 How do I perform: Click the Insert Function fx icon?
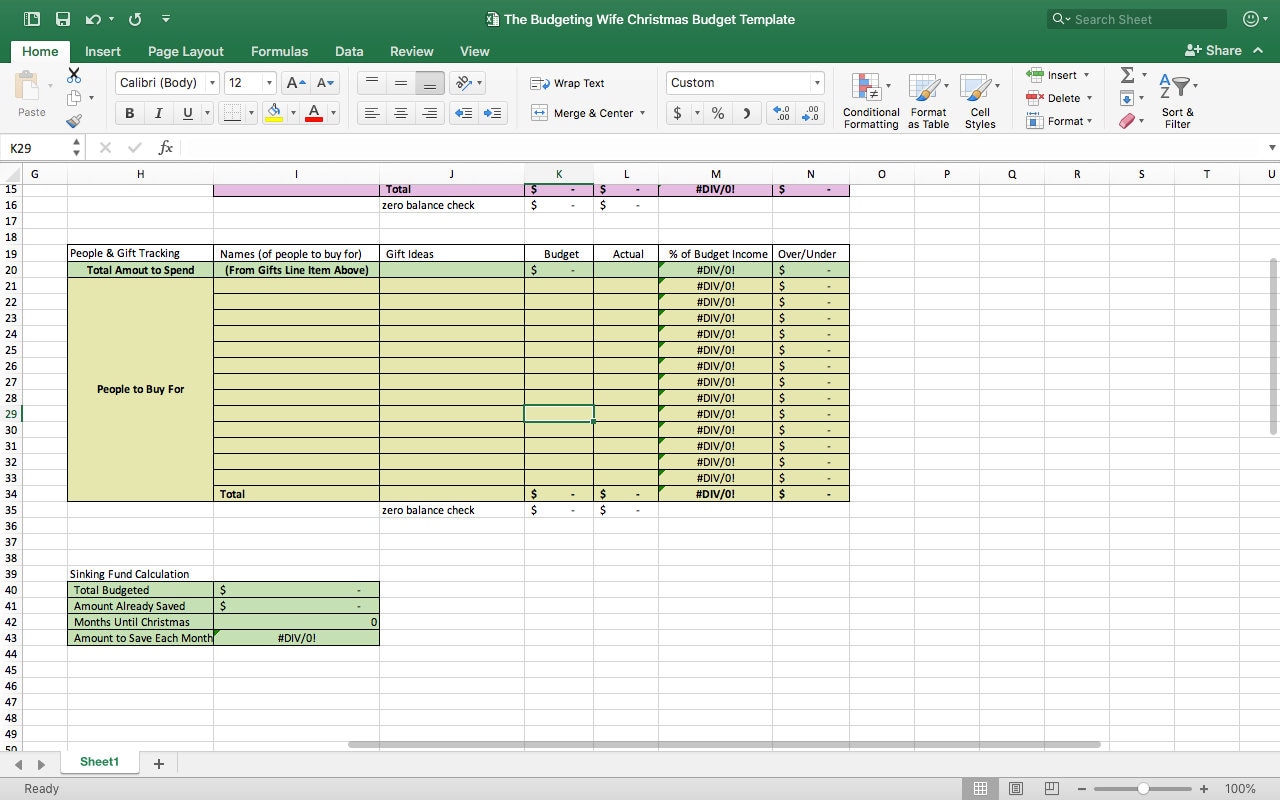pyautogui.click(x=166, y=148)
